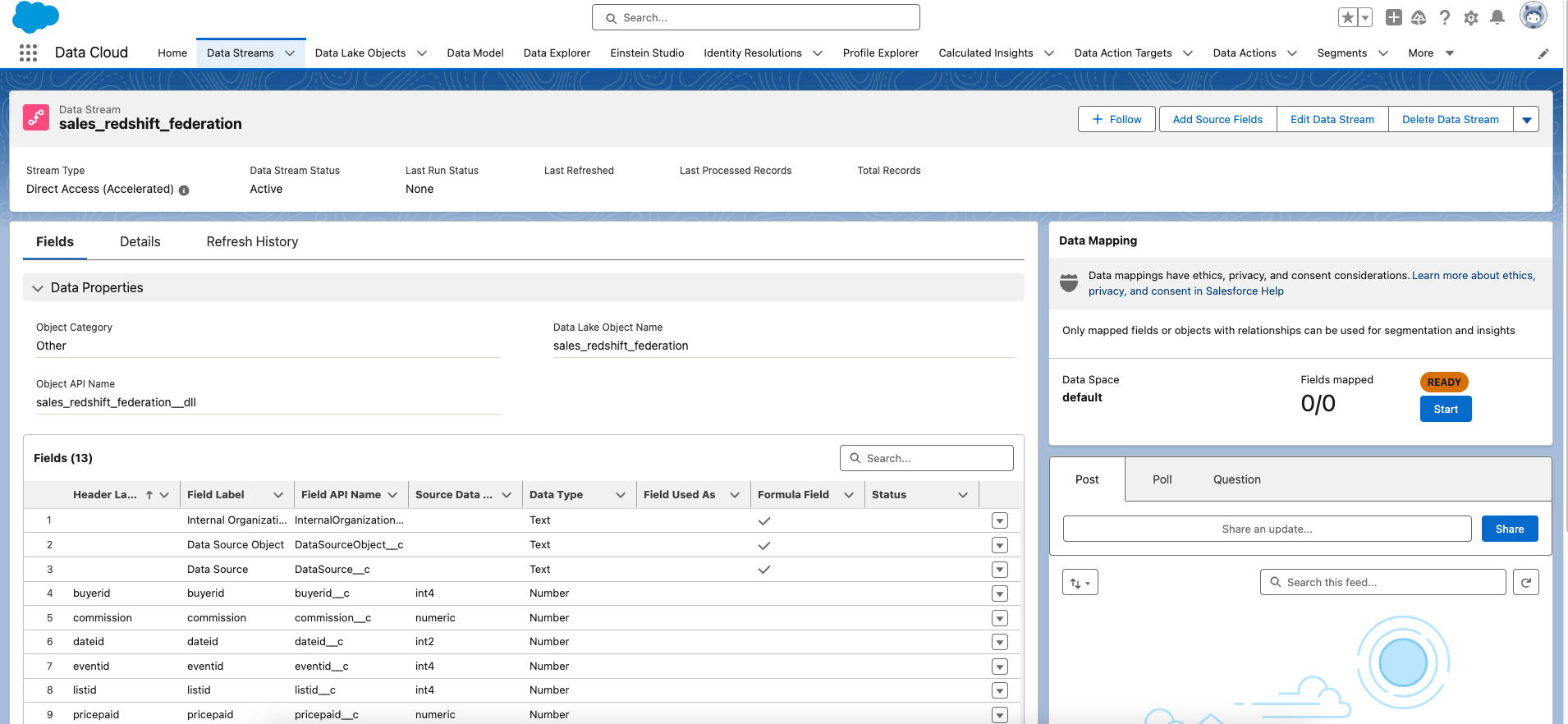The height and width of the screenshot is (724, 1568).
Task: Open the Profile Explorer tab
Action: [881, 53]
